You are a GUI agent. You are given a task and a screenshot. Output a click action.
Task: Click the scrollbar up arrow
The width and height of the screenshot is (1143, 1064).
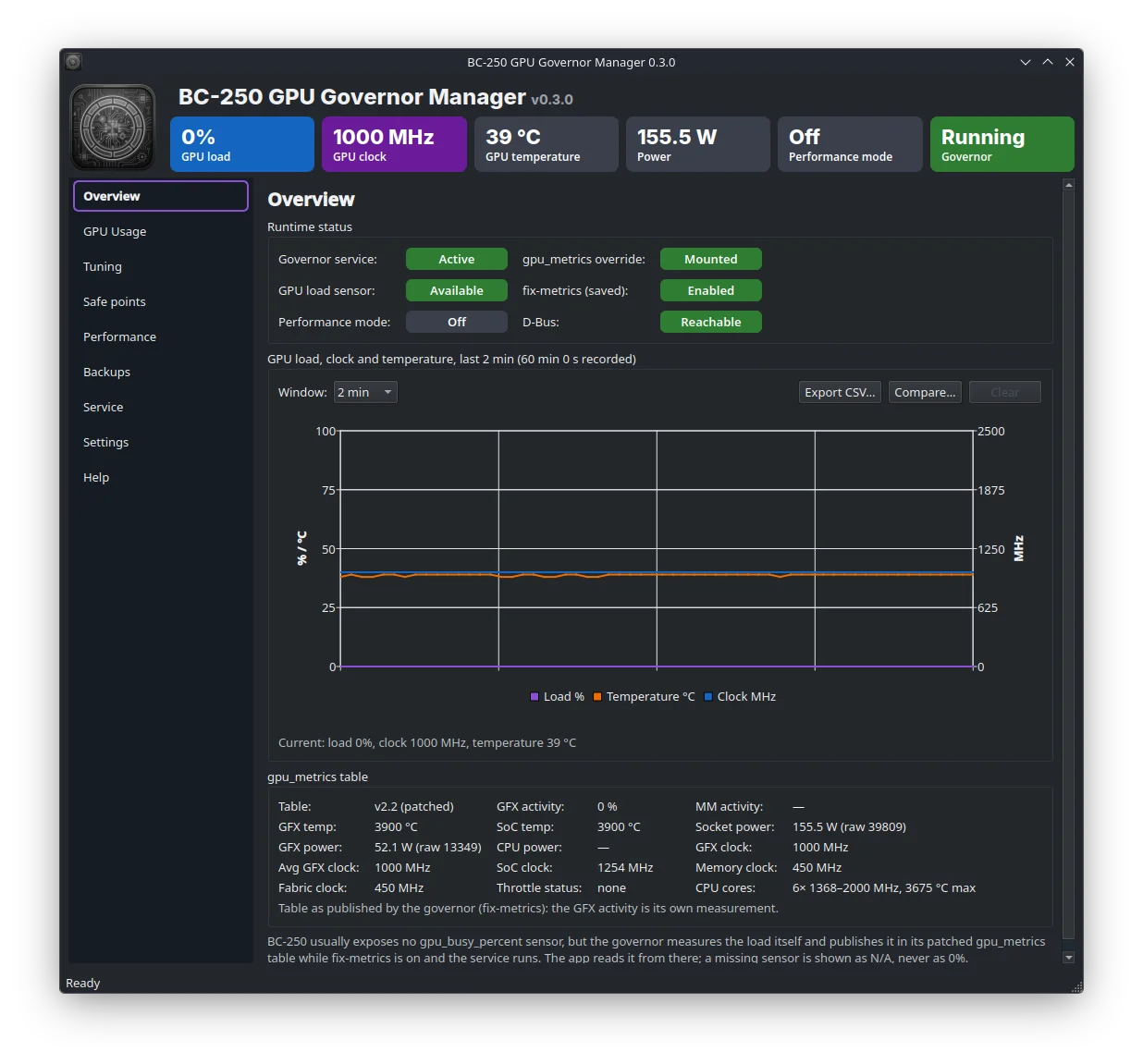pos(1069,185)
